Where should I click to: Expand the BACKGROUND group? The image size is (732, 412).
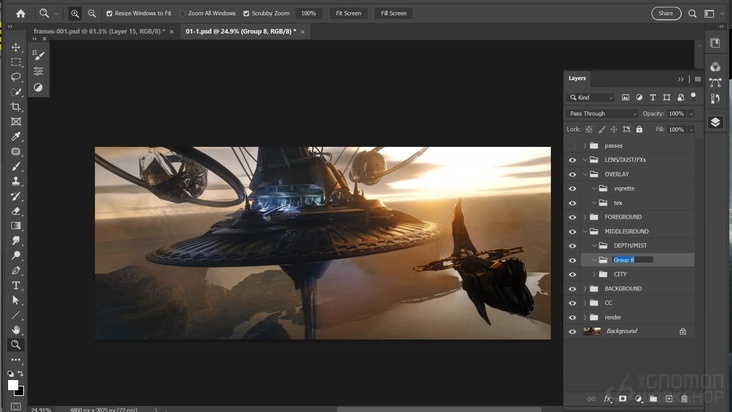coord(585,289)
